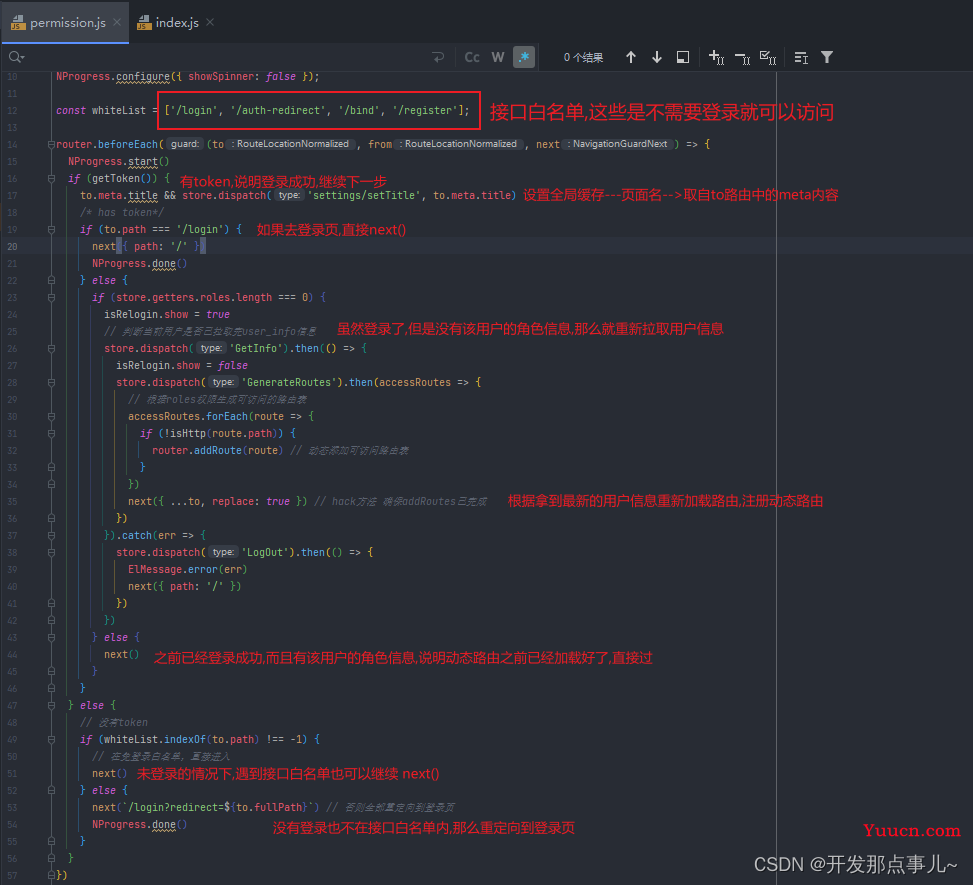Image resolution: width=973 pixels, height=885 pixels.
Task: Go to next occurrence with down arrow
Action: [657, 57]
